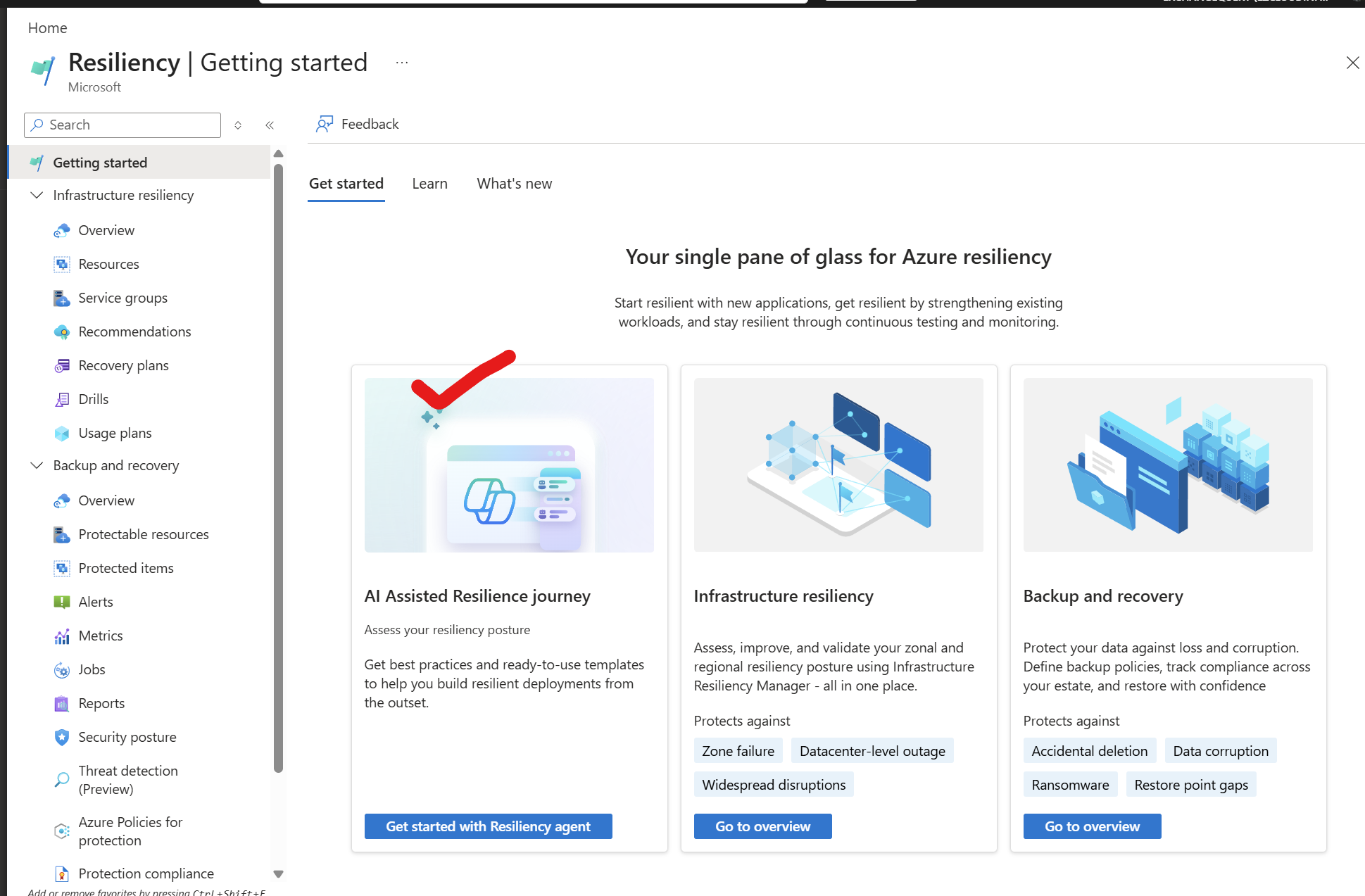Click the Infrastructure resiliency card illustration
This screenshot has height=896, width=1365.
pos(838,465)
